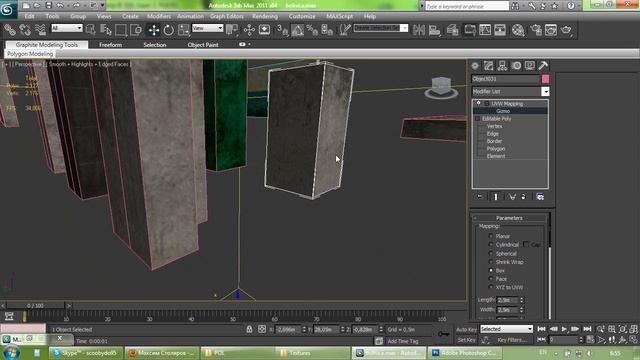Open the Modifiers menu
This screenshot has width=640, height=360.
pyautogui.click(x=159, y=16)
